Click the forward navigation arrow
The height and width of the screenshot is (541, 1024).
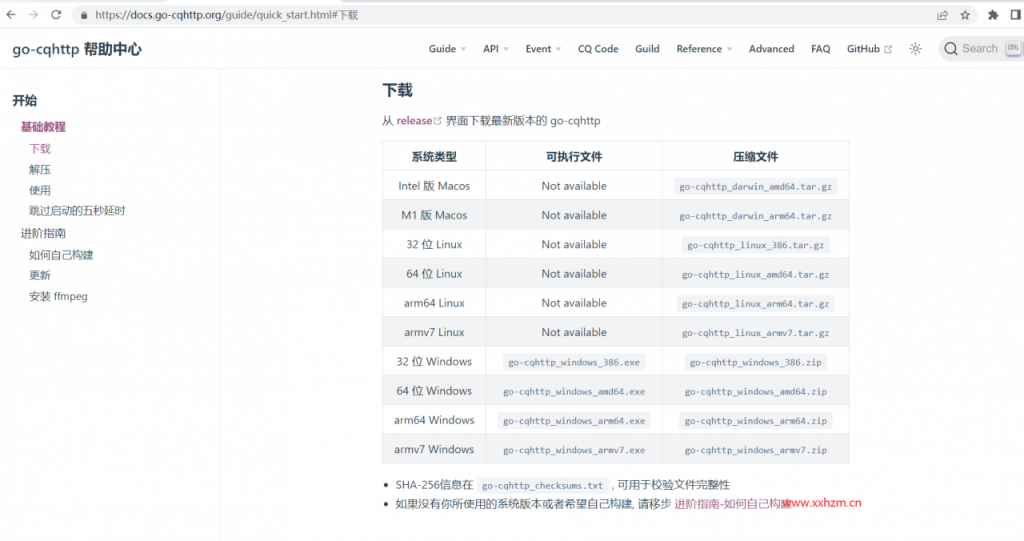coord(33,15)
